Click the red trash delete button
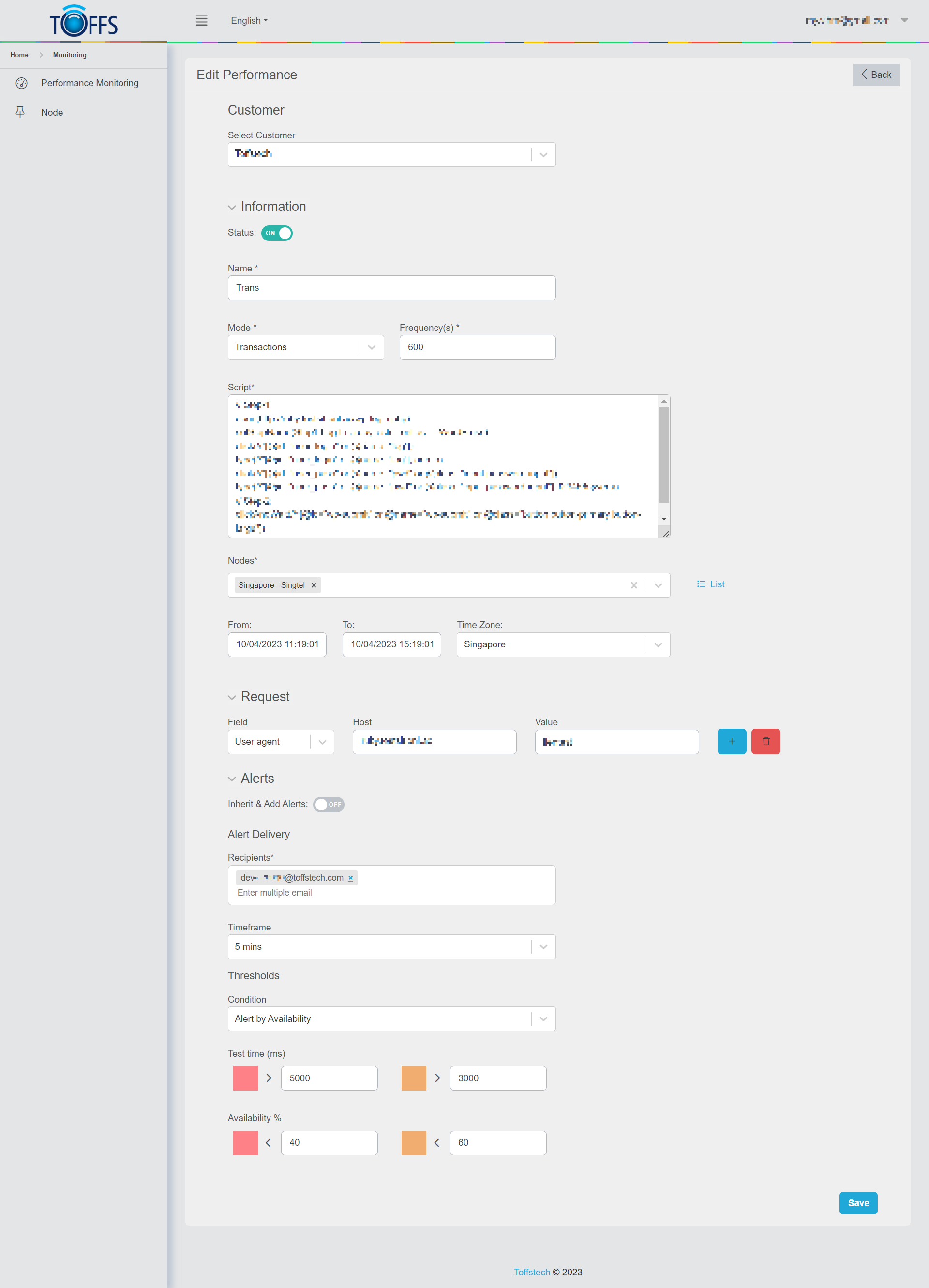Image resolution: width=929 pixels, height=1288 pixels. 765,741
